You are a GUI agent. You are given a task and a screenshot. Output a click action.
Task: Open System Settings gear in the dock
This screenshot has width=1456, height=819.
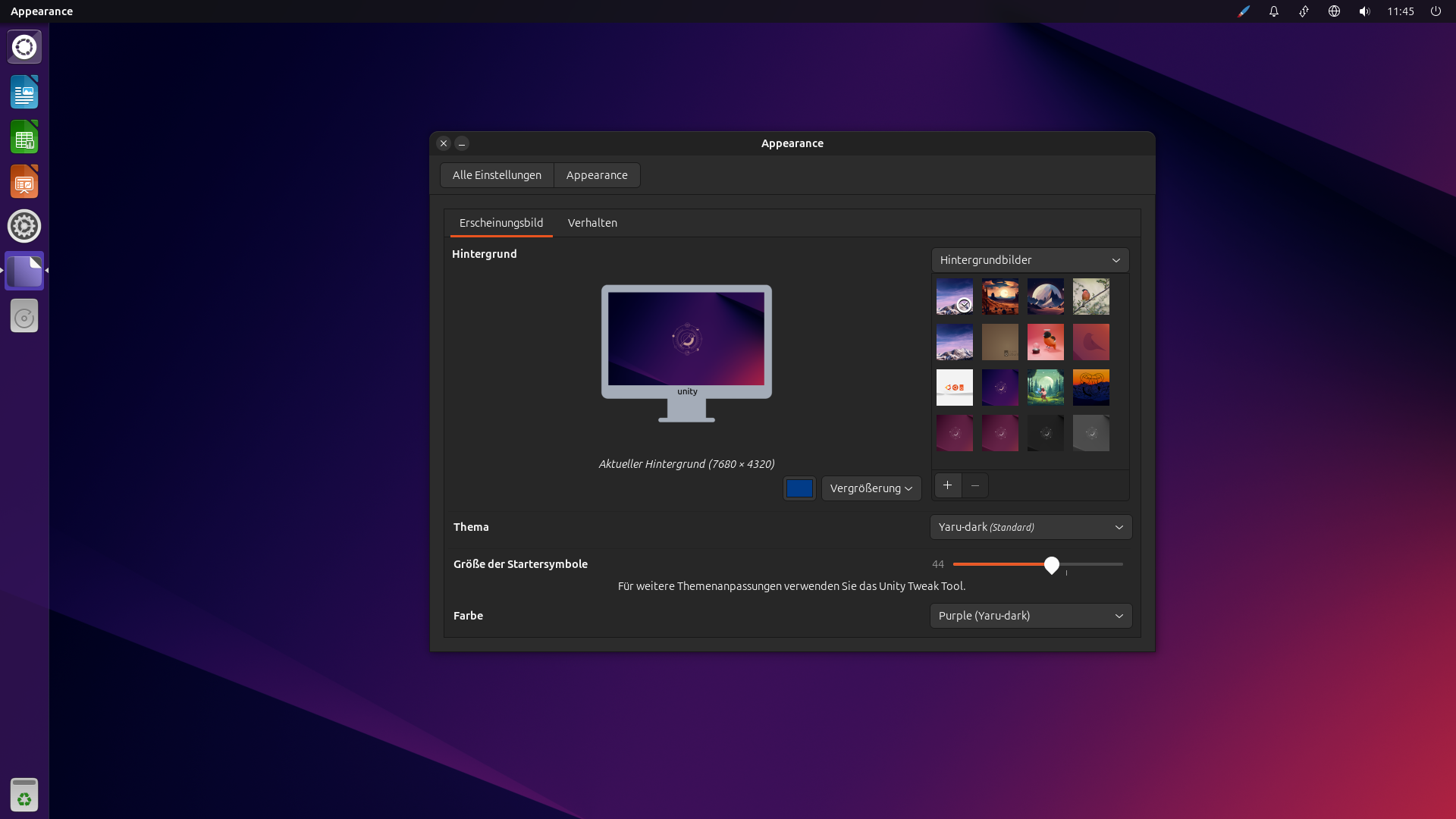pyautogui.click(x=24, y=226)
